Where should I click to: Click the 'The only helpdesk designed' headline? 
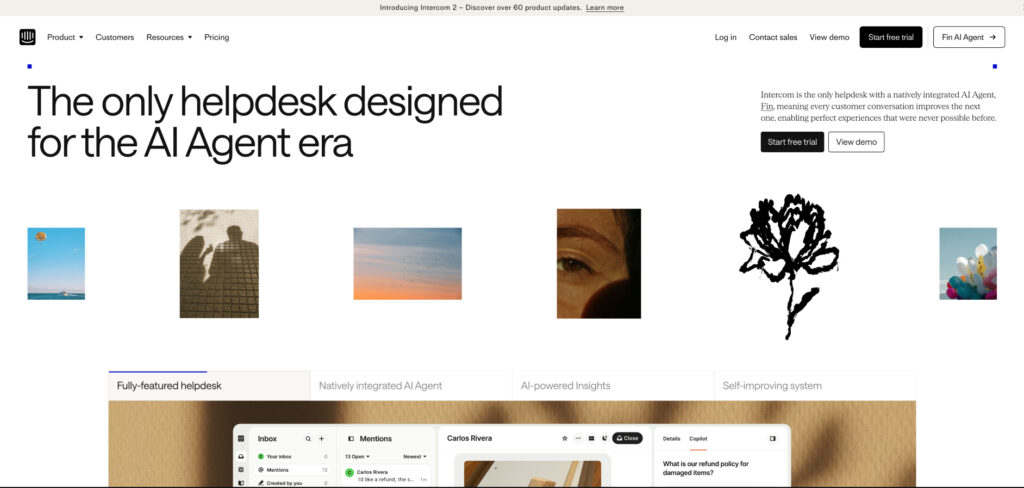point(265,122)
